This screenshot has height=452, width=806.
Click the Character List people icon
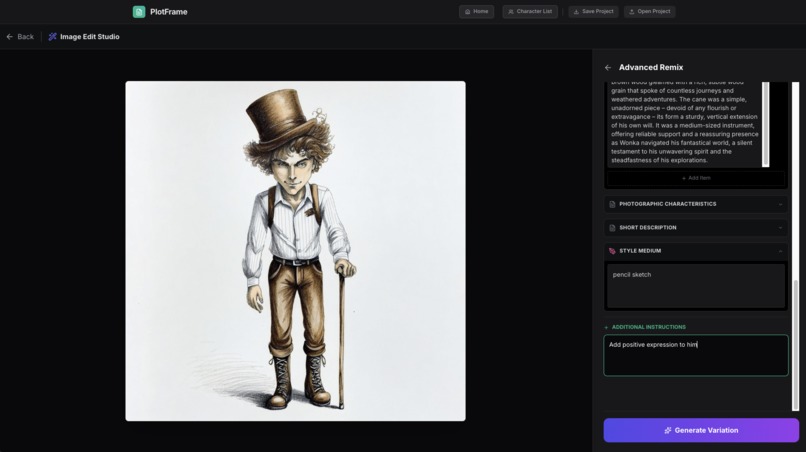511,11
